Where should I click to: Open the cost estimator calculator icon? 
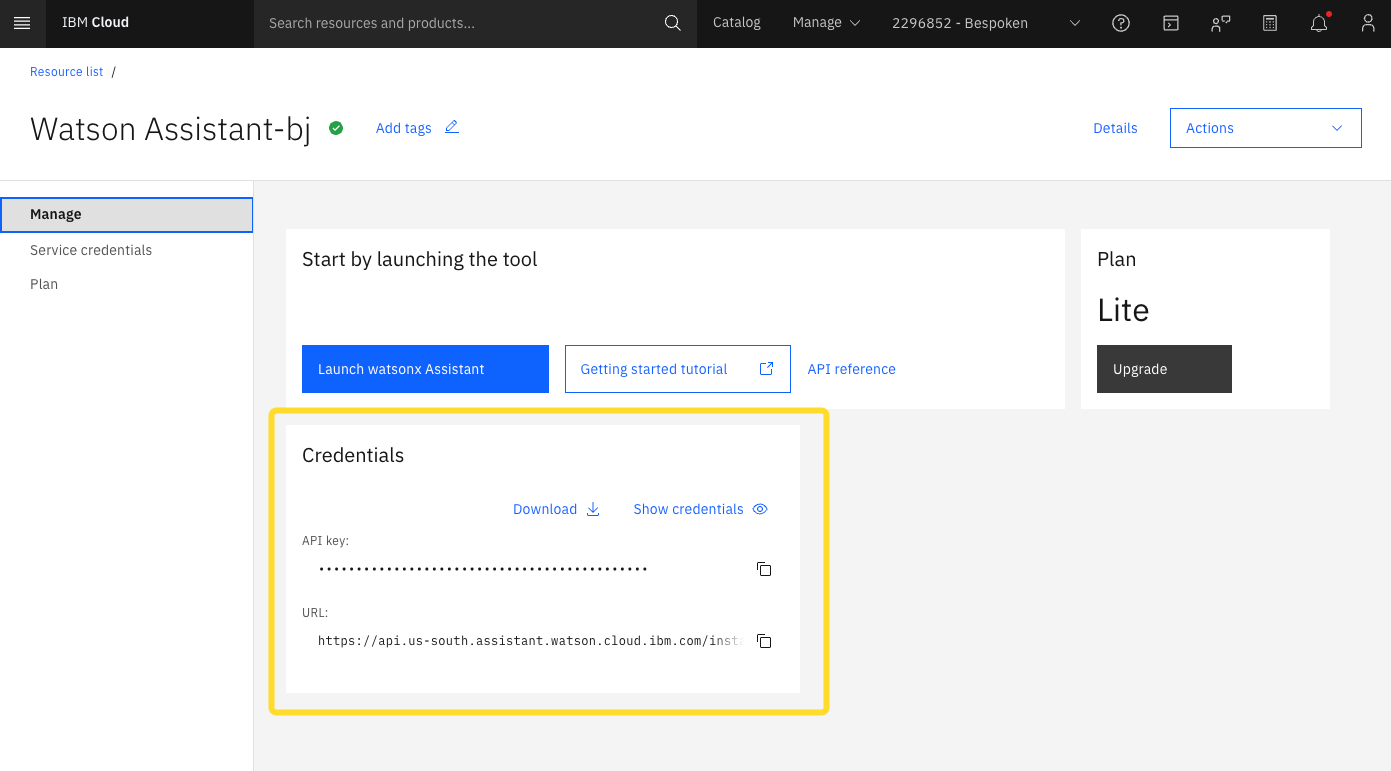[x=1269, y=22]
